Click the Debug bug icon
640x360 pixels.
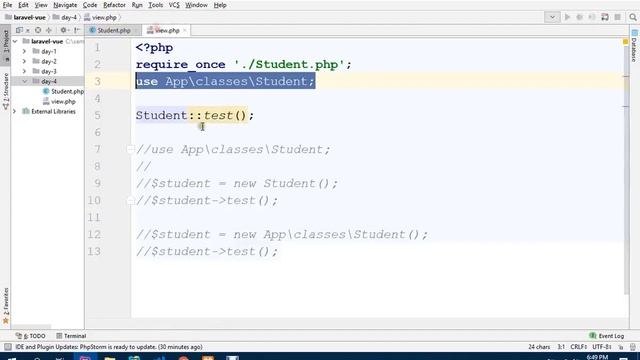579,17
